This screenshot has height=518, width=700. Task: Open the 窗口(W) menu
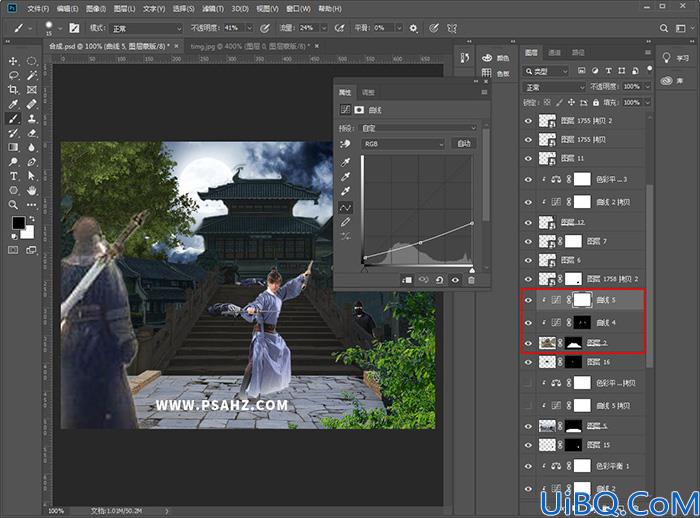[x=298, y=8]
